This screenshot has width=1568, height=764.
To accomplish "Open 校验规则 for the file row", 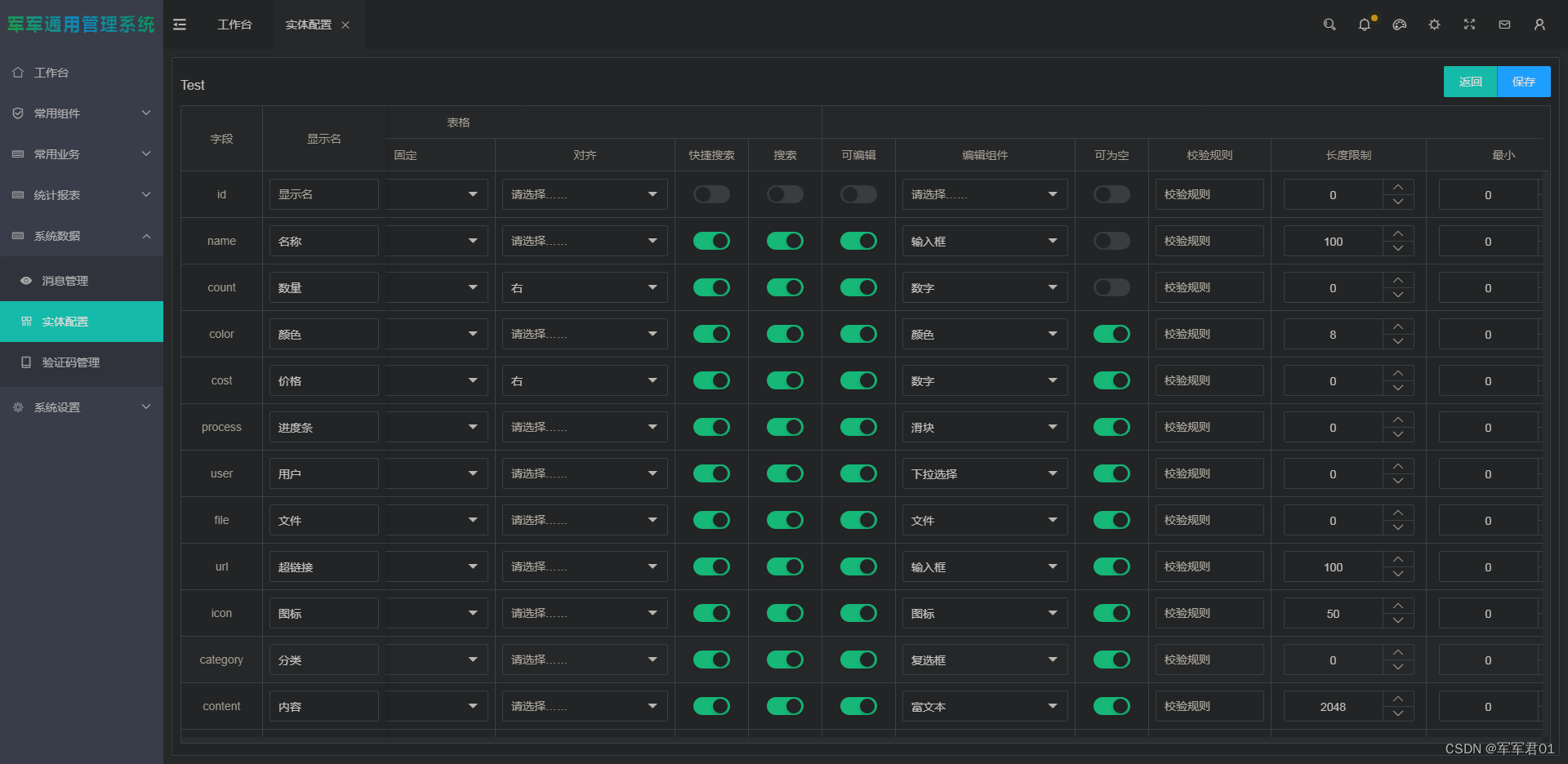I will (1209, 520).
